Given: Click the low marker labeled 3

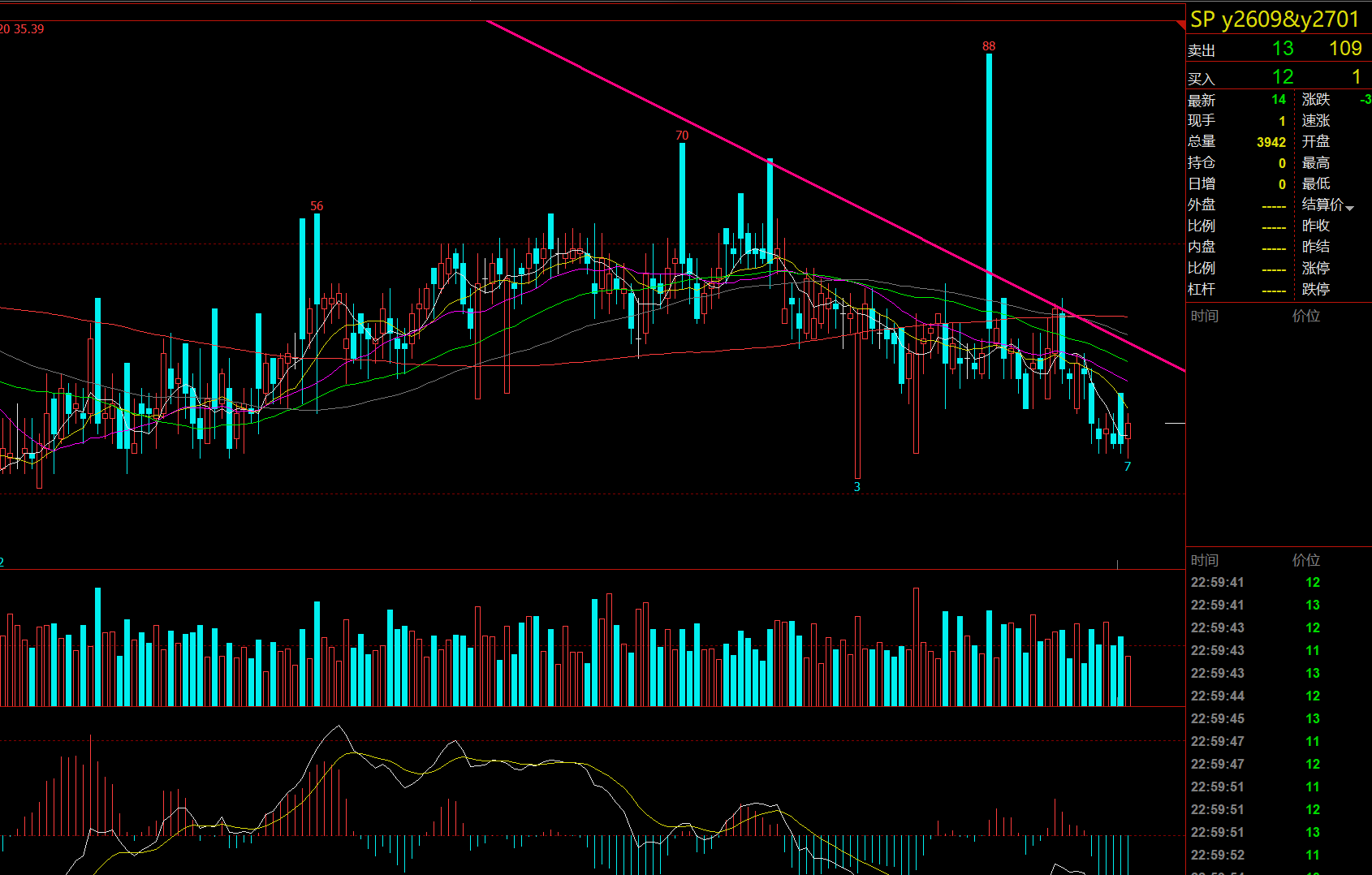Looking at the screenshot, I should (856, 487).
